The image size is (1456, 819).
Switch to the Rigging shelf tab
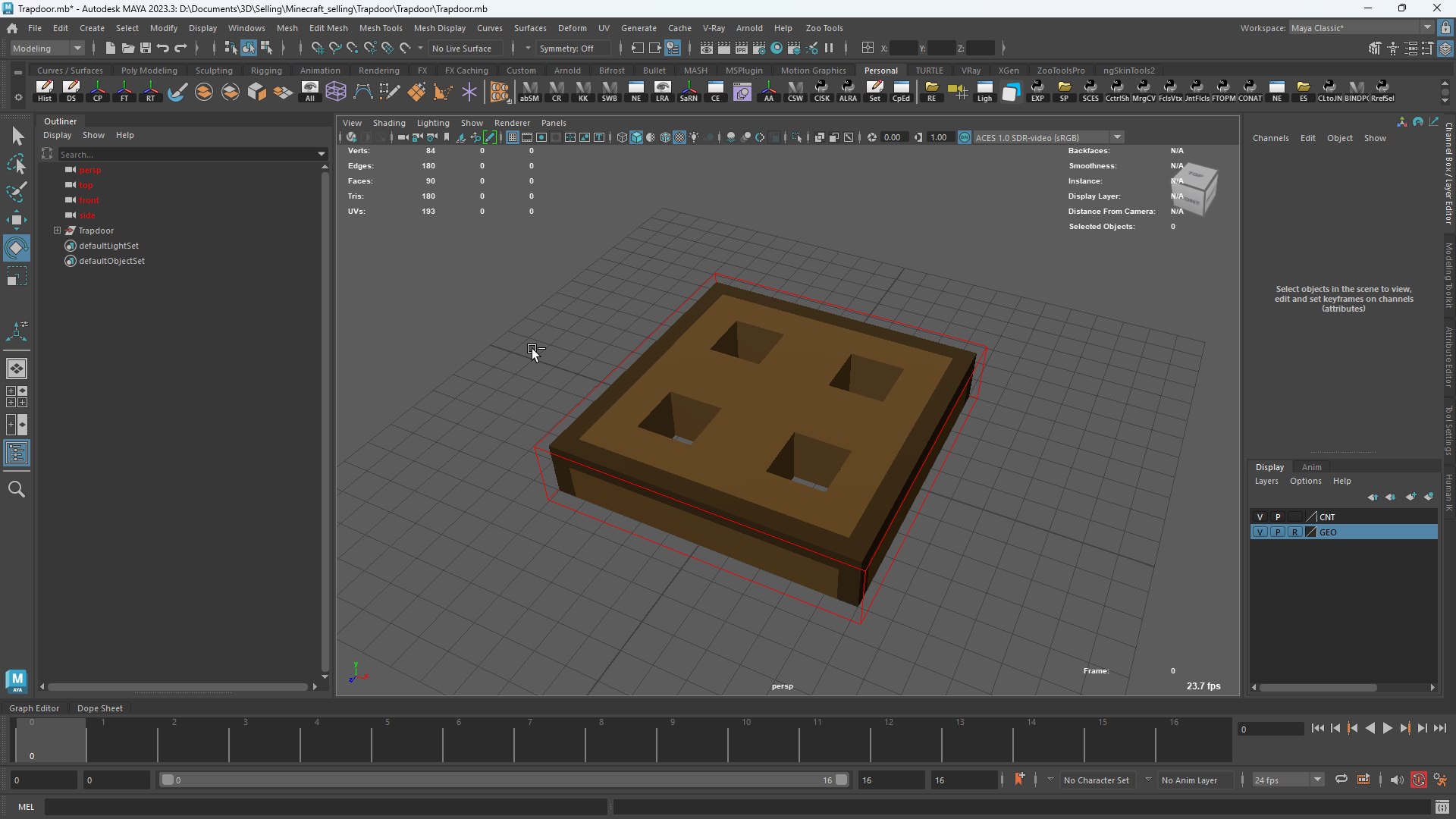(266, 71)
